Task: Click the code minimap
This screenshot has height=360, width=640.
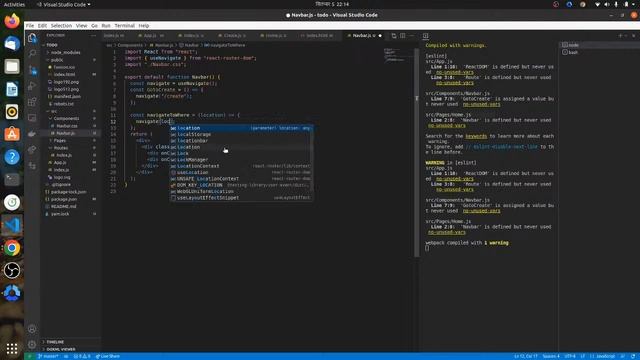Action: (x=398, y=55)
